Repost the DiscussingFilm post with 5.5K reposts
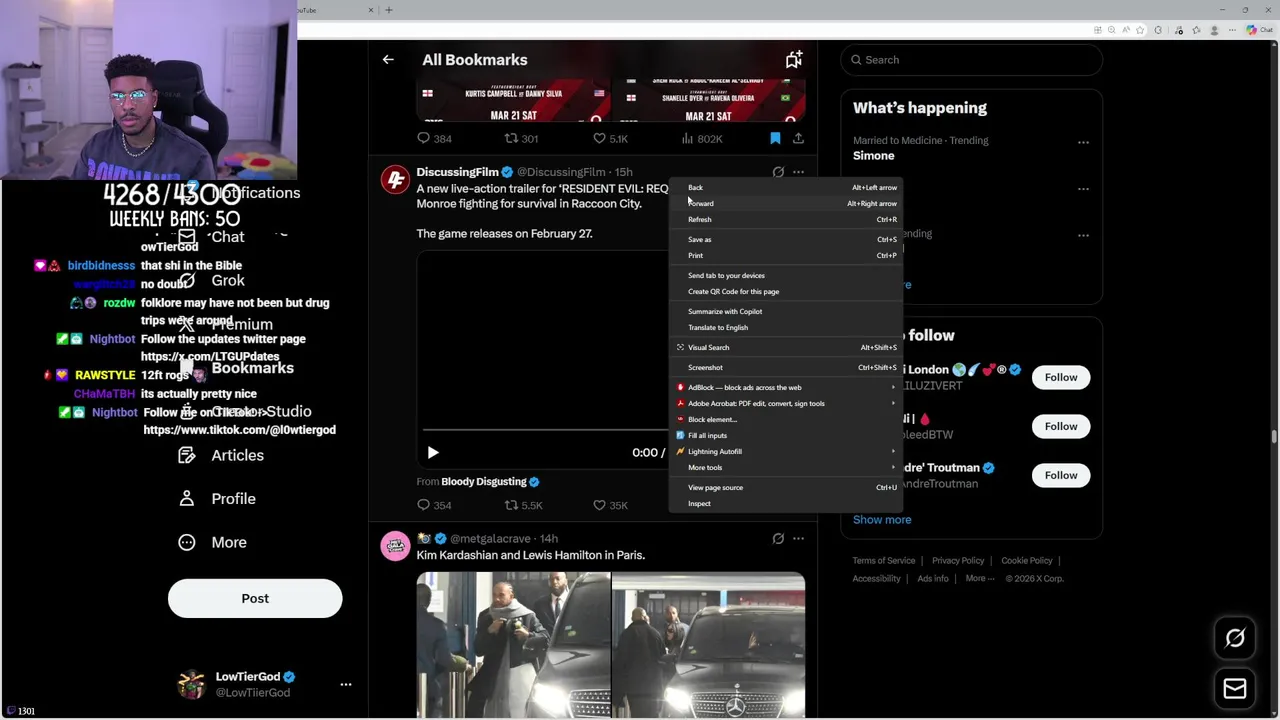The width and height of the screenshot is (1280, 720). click(x=523, y=505)
